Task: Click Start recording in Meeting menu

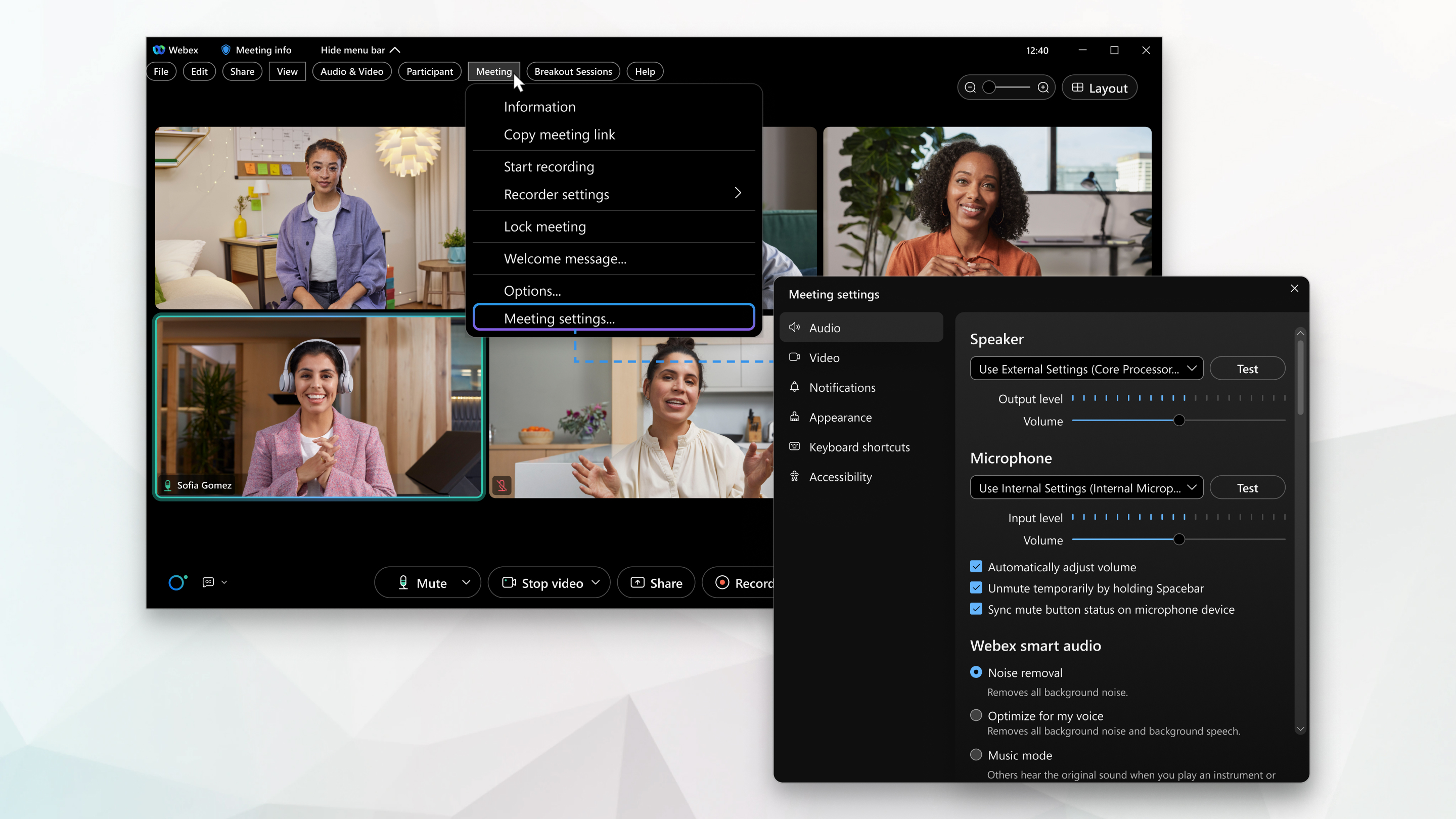Action: (549, 166)
